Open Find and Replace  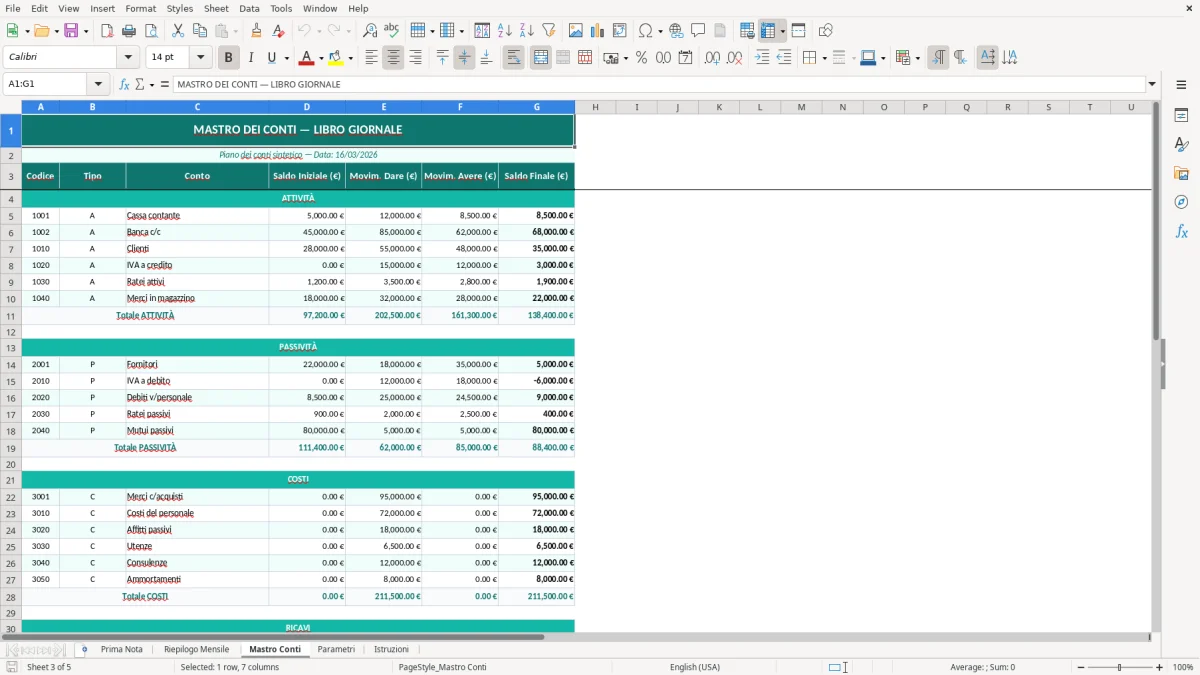point(370,31)
